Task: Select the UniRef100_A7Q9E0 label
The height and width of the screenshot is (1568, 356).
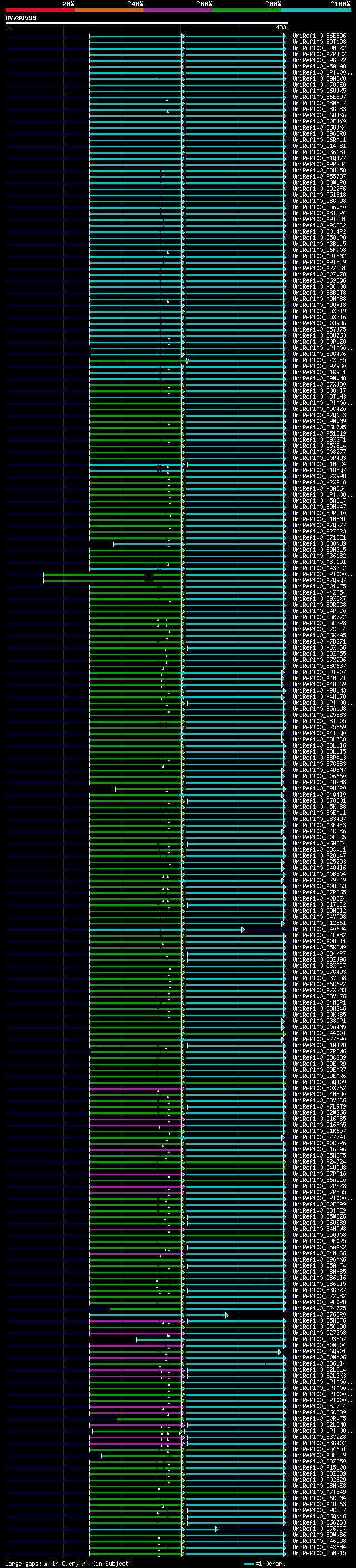Action: 319,85
